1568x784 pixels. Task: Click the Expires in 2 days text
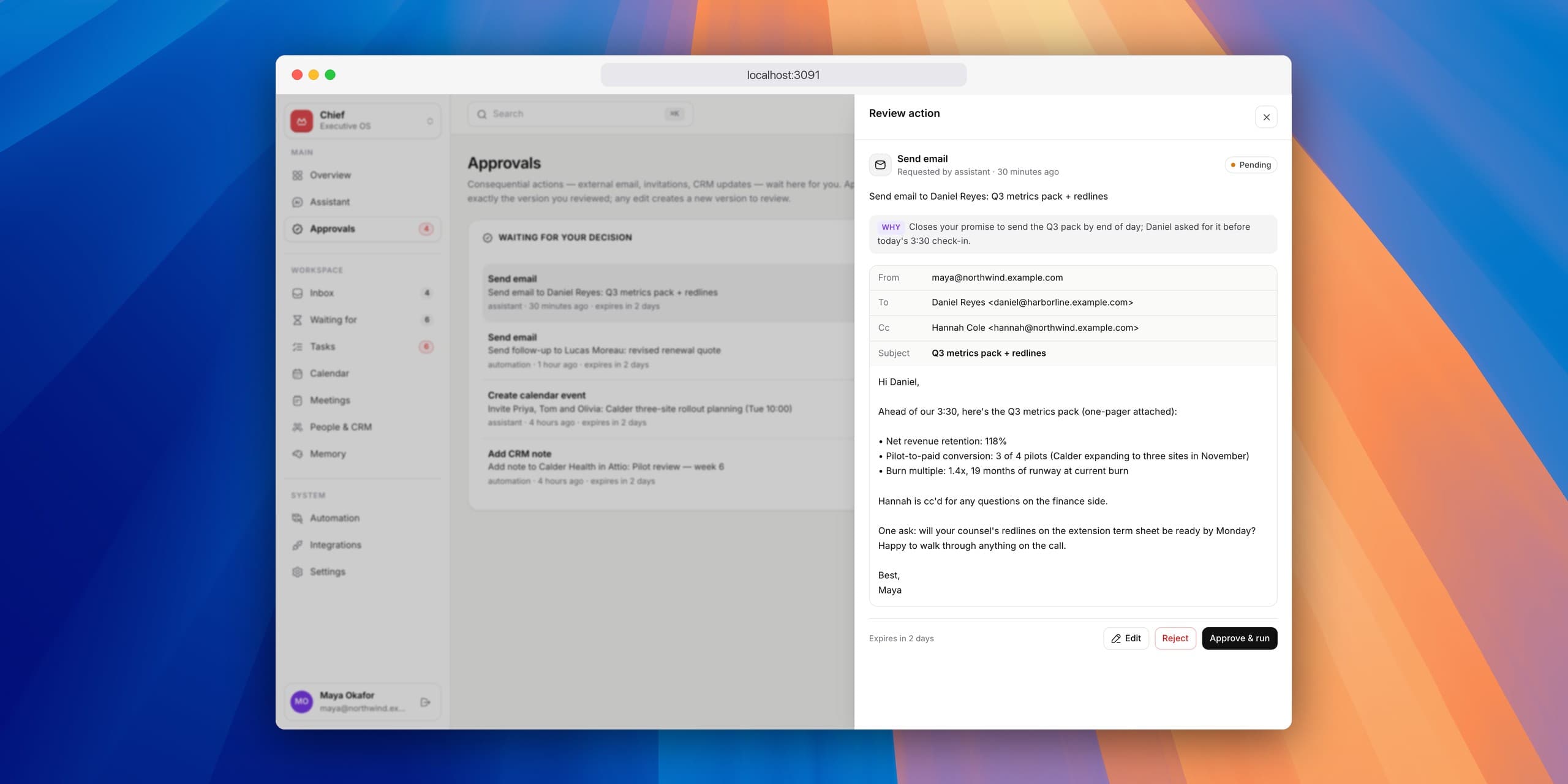[901, 638]
